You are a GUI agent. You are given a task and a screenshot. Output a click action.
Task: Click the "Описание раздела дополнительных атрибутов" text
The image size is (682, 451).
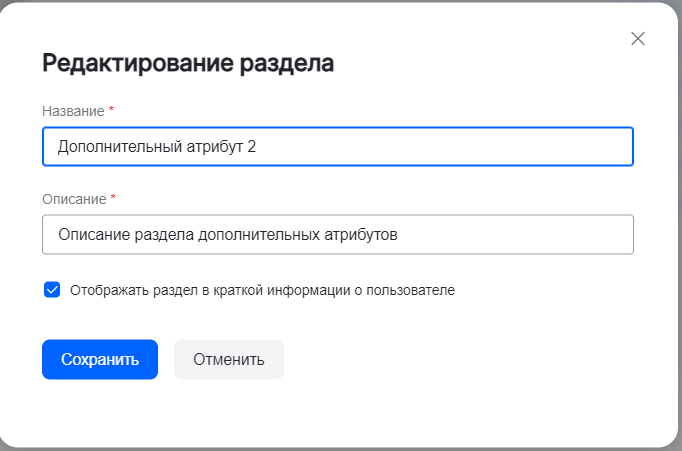tap(227, 234)
